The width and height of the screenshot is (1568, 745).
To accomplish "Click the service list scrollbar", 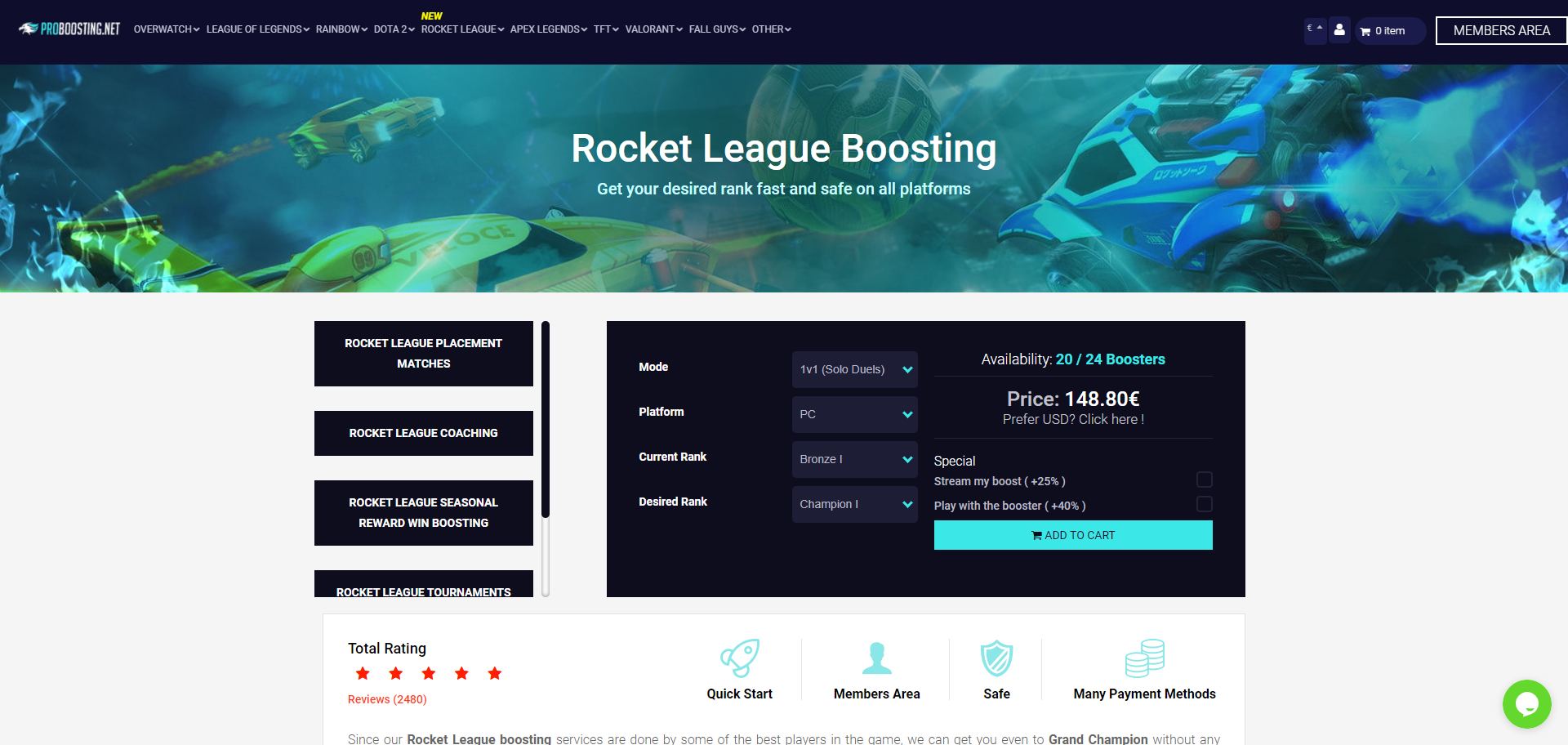I will click(x=546, y=420).
